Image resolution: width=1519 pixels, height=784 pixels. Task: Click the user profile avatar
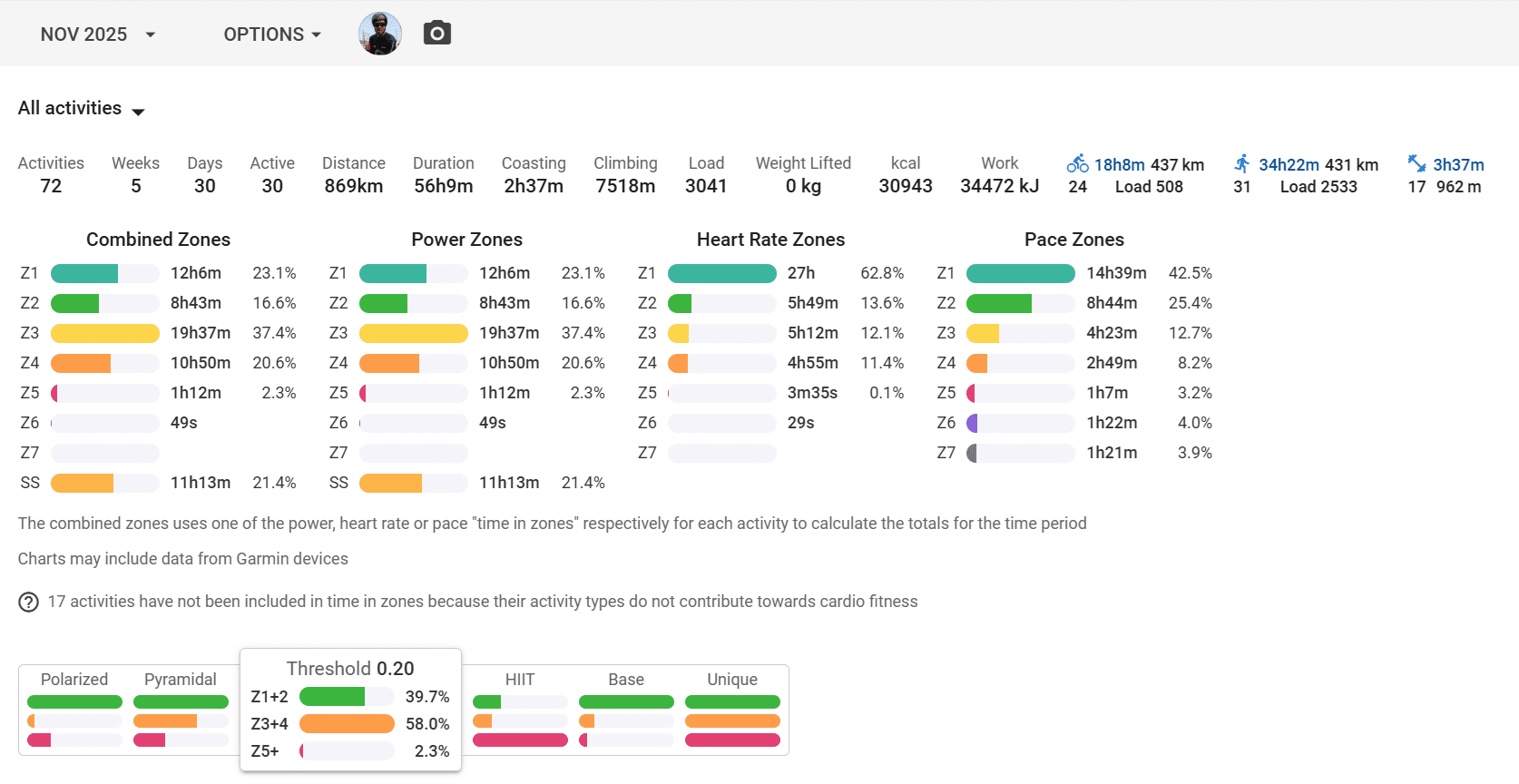380,34
